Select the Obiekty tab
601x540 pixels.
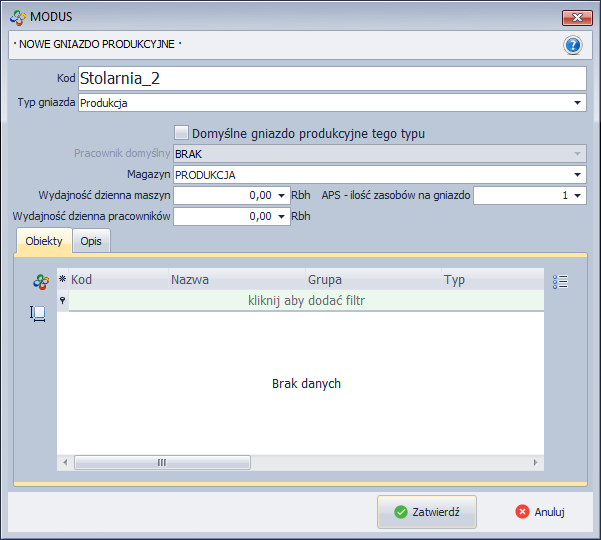click(x=44, y=241)
